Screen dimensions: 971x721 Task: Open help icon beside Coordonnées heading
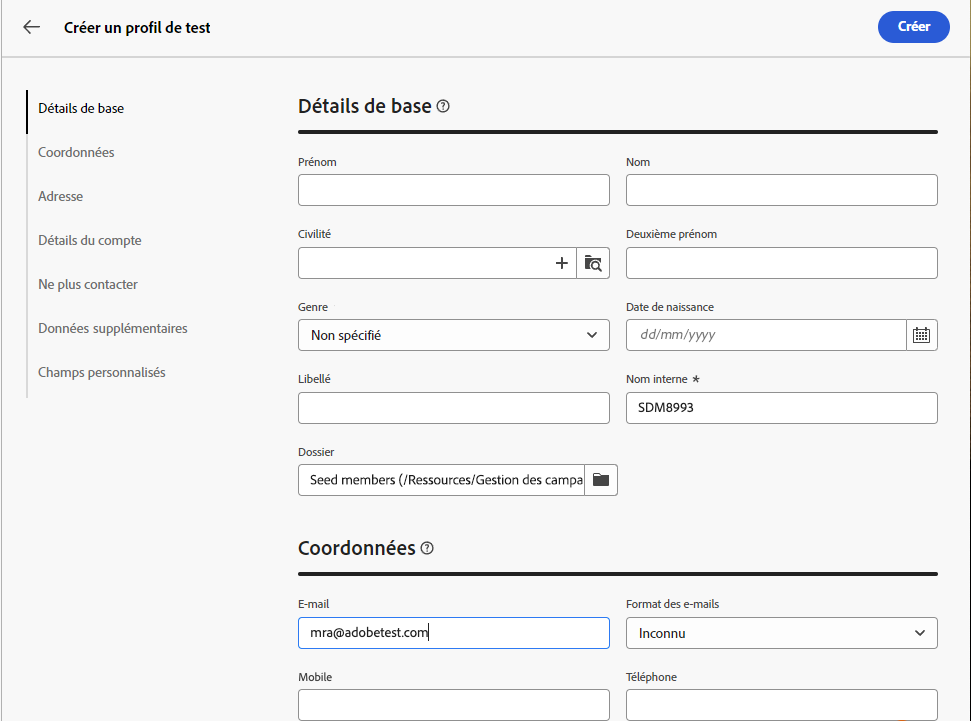point(427,548)
